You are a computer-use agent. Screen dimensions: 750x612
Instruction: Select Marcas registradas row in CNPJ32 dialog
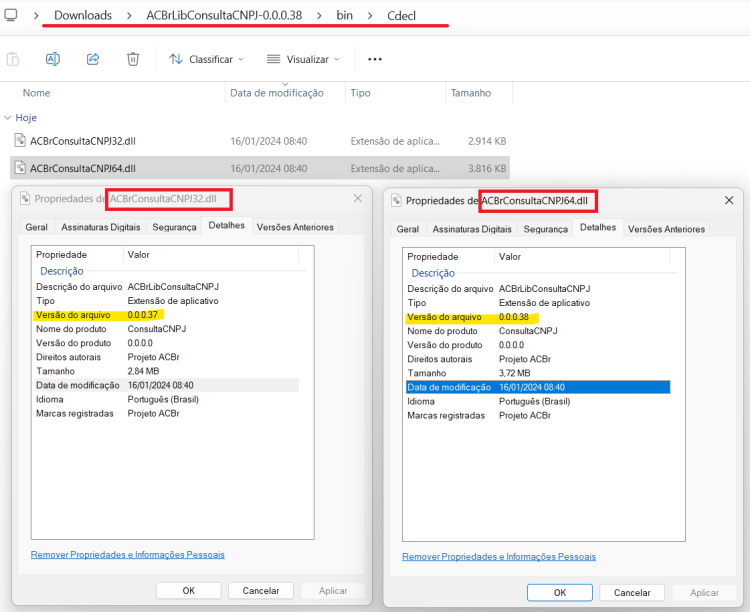(x=167, y=413)
